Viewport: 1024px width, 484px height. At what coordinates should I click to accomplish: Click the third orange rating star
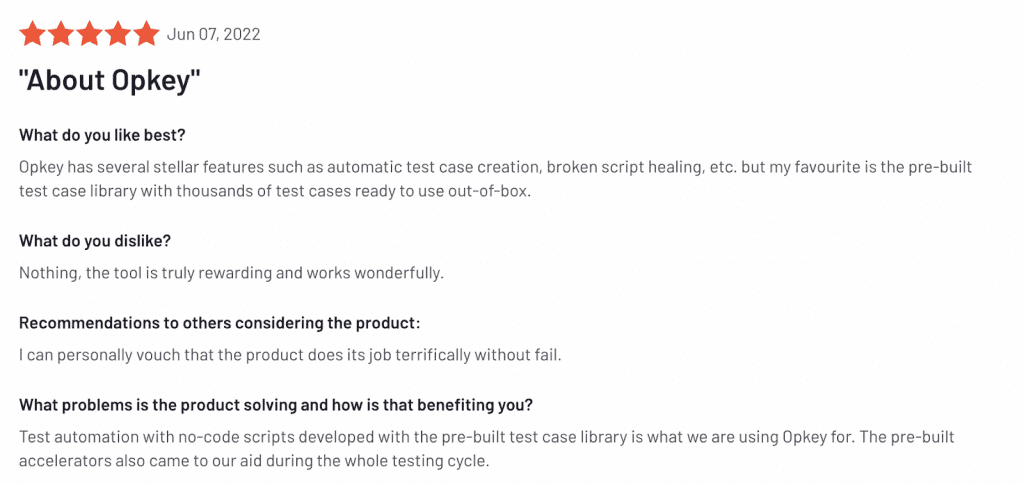point(89,34)
